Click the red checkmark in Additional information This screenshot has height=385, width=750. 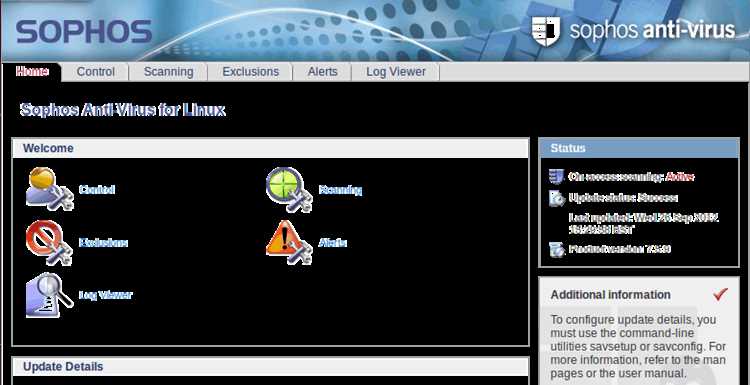coord(720,294)
